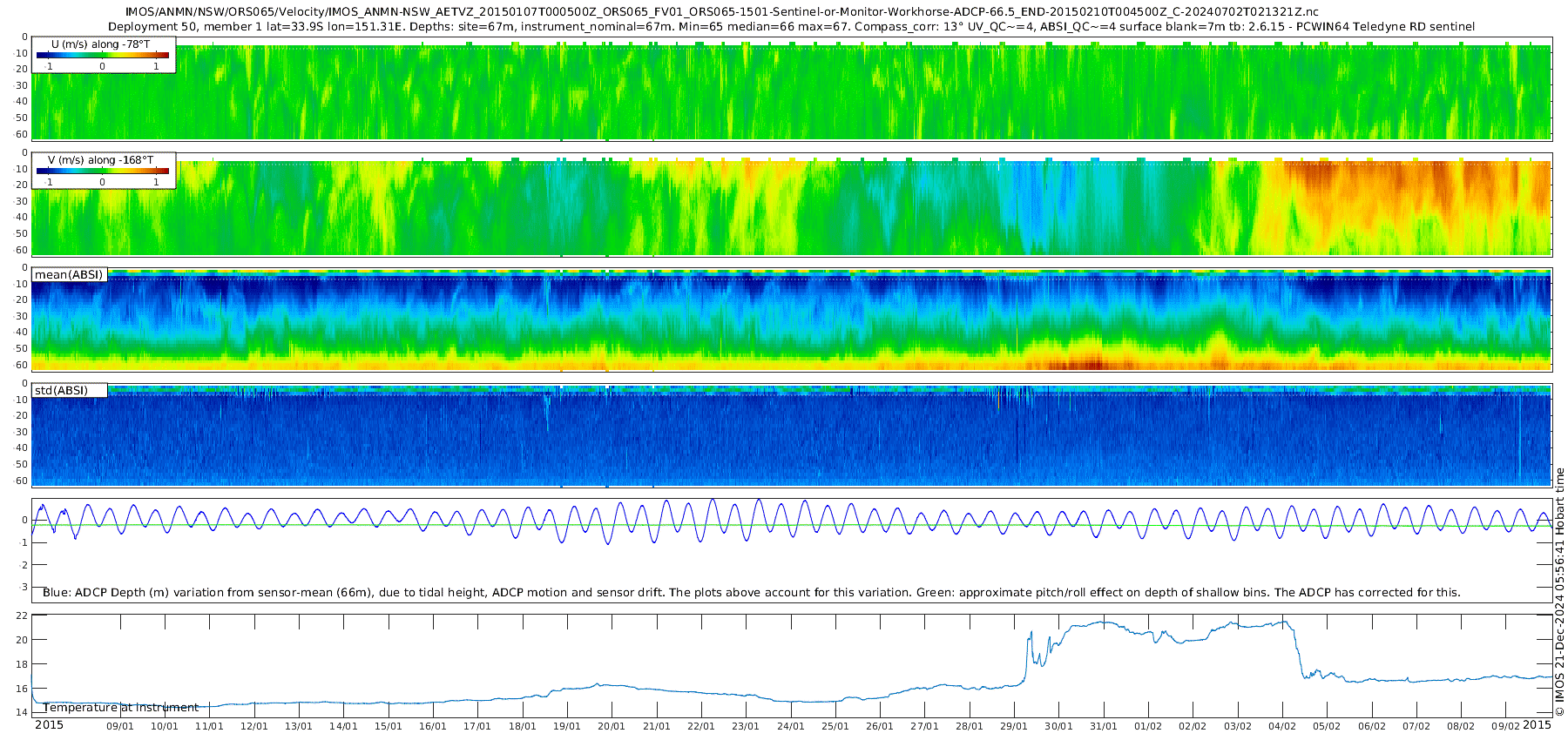Click the 15/01 date tick label
Viewport: 1568px width, 740px height.
[x=388, y=727]
